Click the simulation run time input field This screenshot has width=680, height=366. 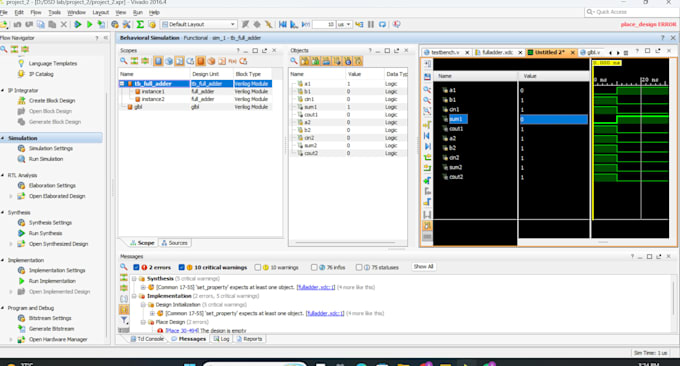324,25
